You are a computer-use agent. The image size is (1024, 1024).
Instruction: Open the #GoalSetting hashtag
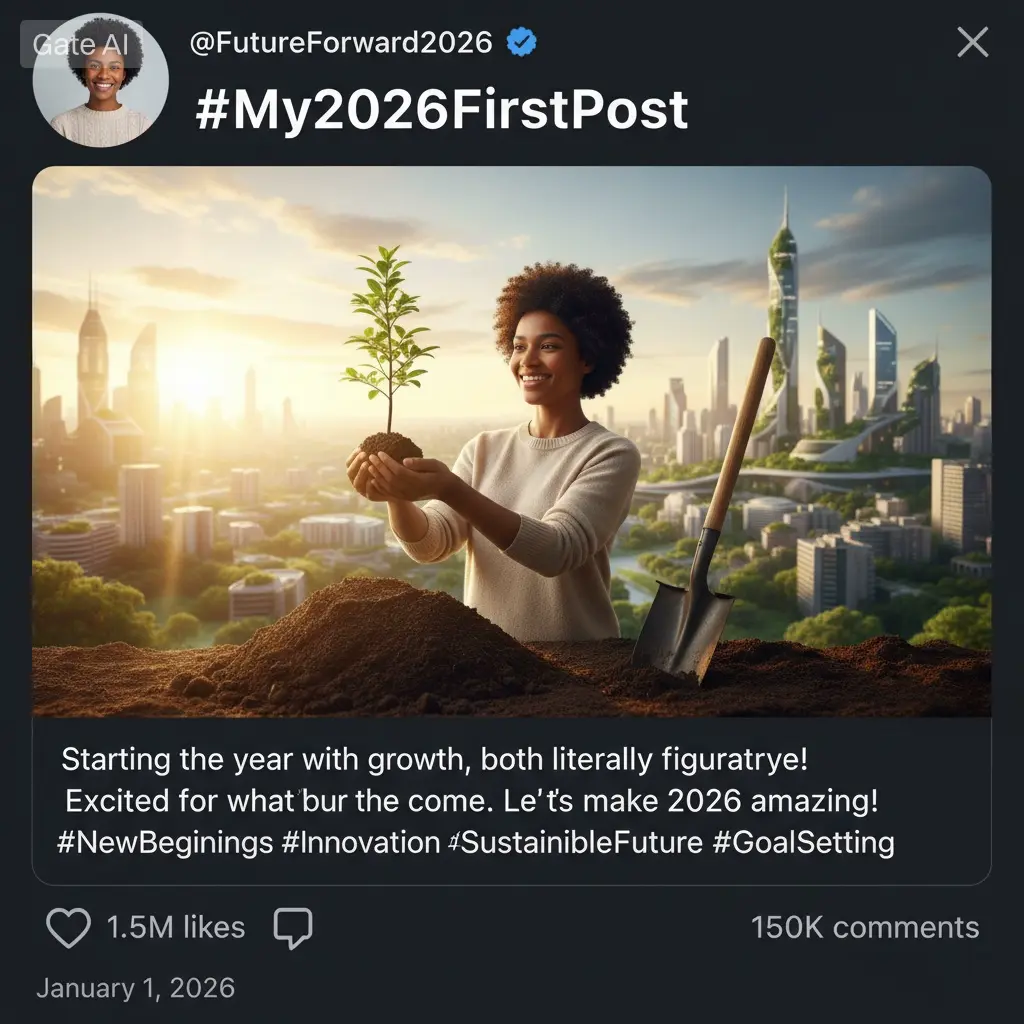pos(806,842)
